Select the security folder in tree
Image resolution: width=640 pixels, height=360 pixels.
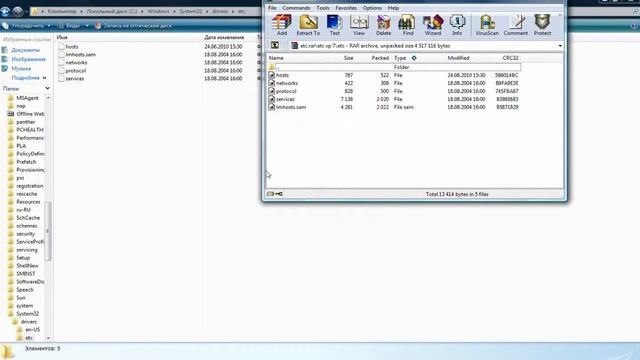pyautogui.click(x=25, y=233)
